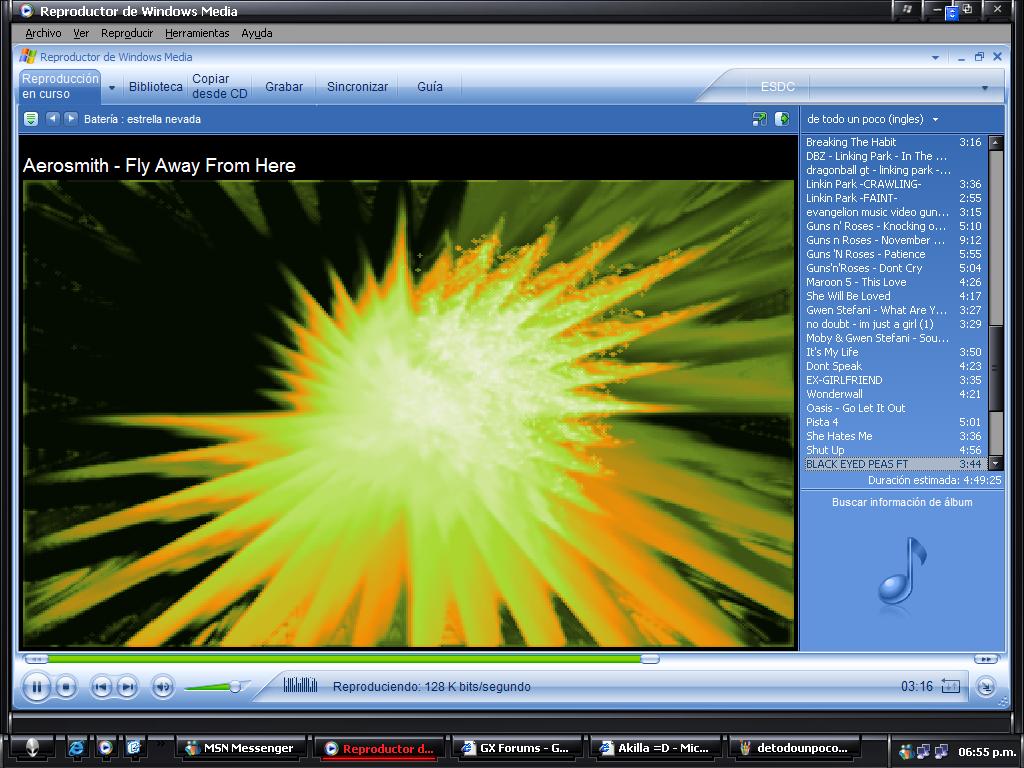Viewport: 1024px width, 768px height.
Task: Select the previous visualization
Action: tap(53, 119)
